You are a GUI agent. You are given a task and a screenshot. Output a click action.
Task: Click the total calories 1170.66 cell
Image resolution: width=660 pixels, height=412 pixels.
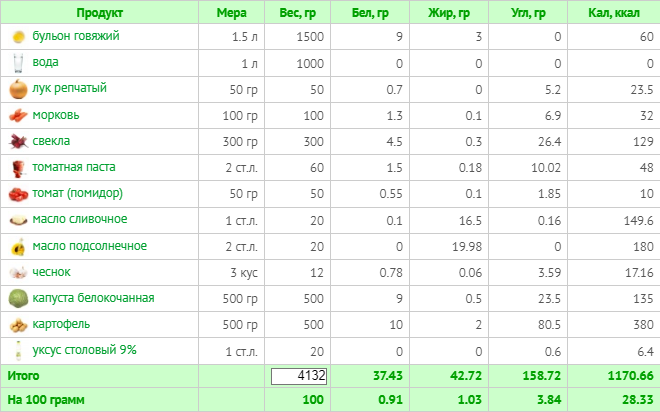click(x=630, y=375)
